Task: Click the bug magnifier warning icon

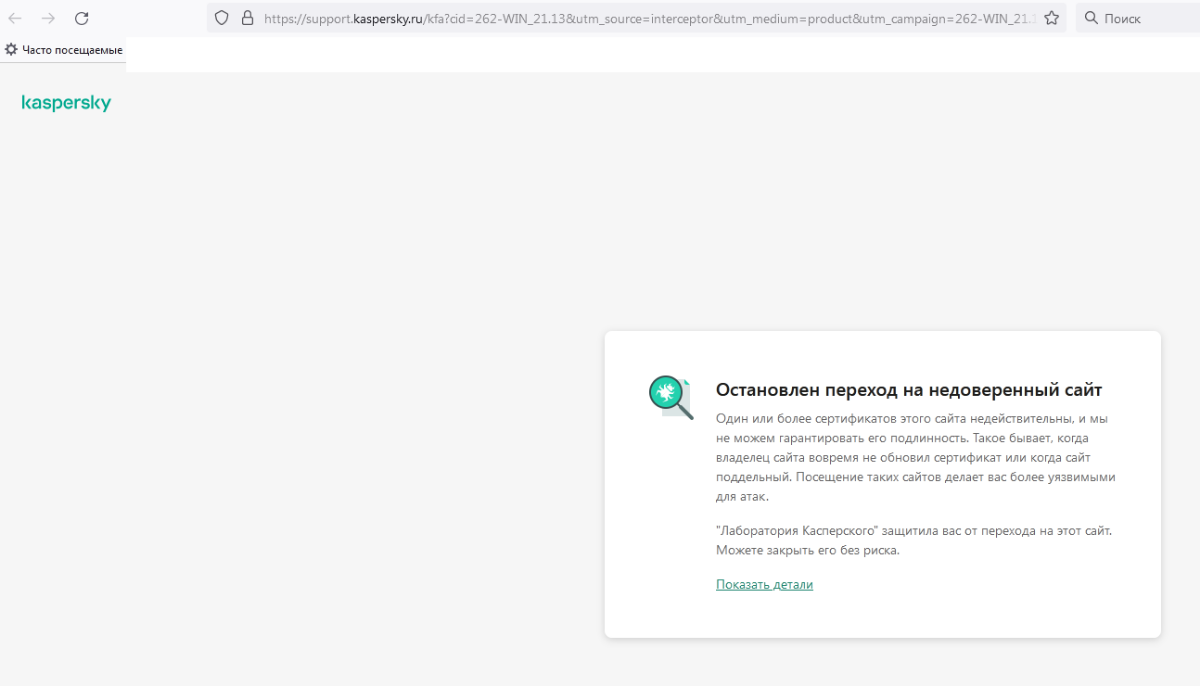Action: 671,397
